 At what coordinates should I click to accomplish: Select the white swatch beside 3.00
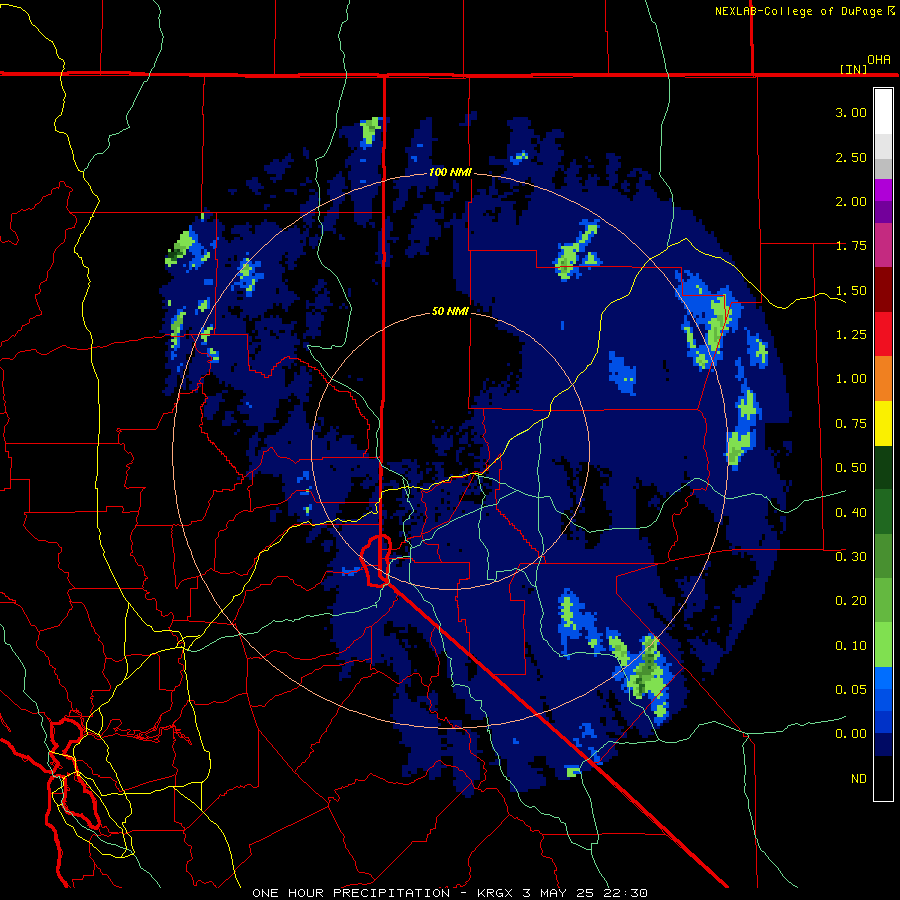[883, 112]
